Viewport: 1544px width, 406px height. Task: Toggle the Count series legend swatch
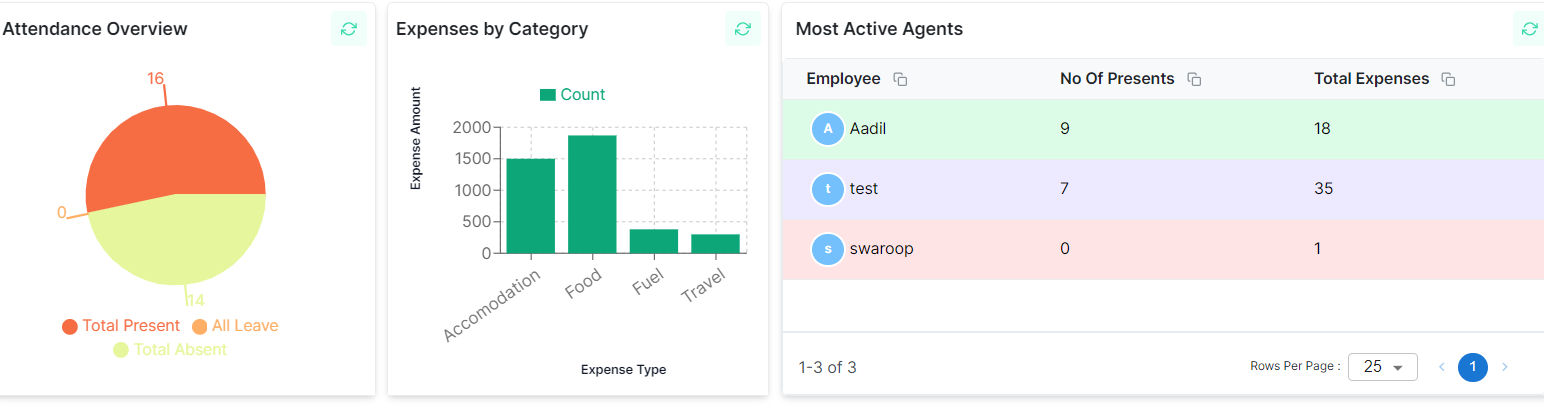point(548,95)
